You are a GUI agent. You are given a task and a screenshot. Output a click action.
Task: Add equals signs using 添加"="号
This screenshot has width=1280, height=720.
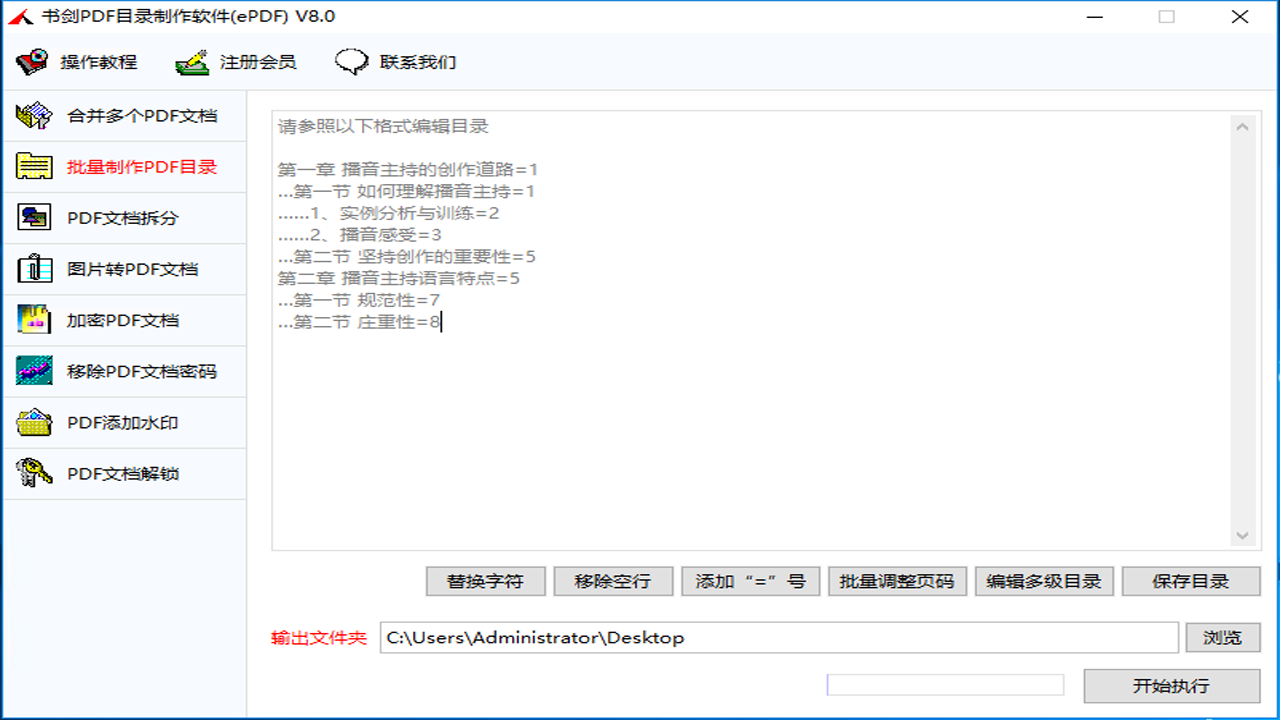click(x=750, y=581)
